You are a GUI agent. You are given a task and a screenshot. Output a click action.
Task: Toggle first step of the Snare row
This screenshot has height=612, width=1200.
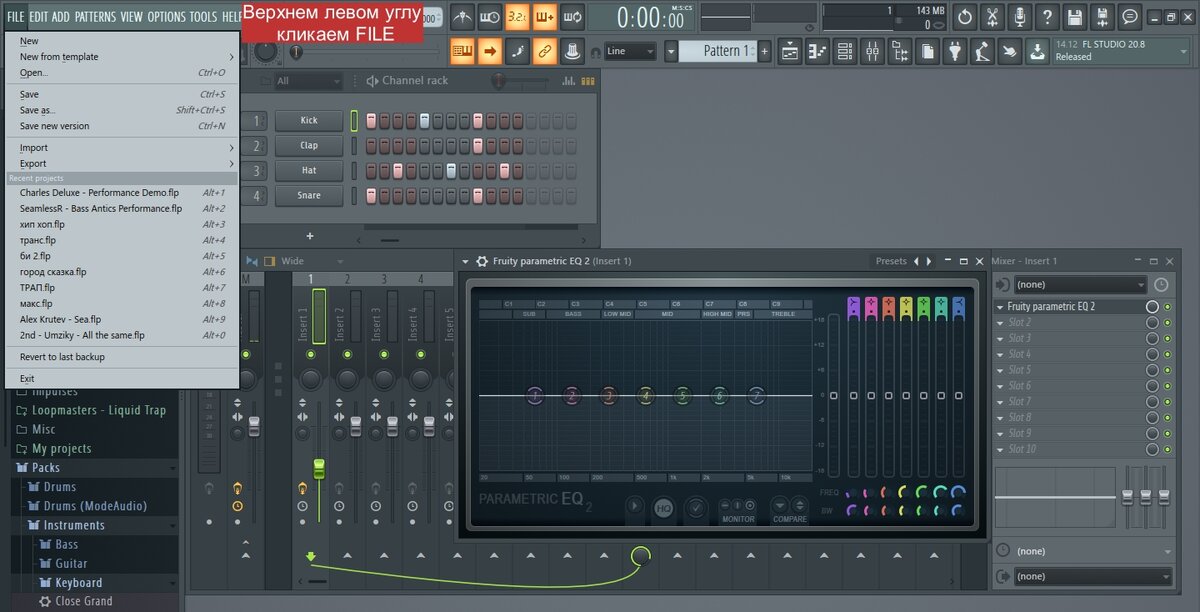(372, 195)
